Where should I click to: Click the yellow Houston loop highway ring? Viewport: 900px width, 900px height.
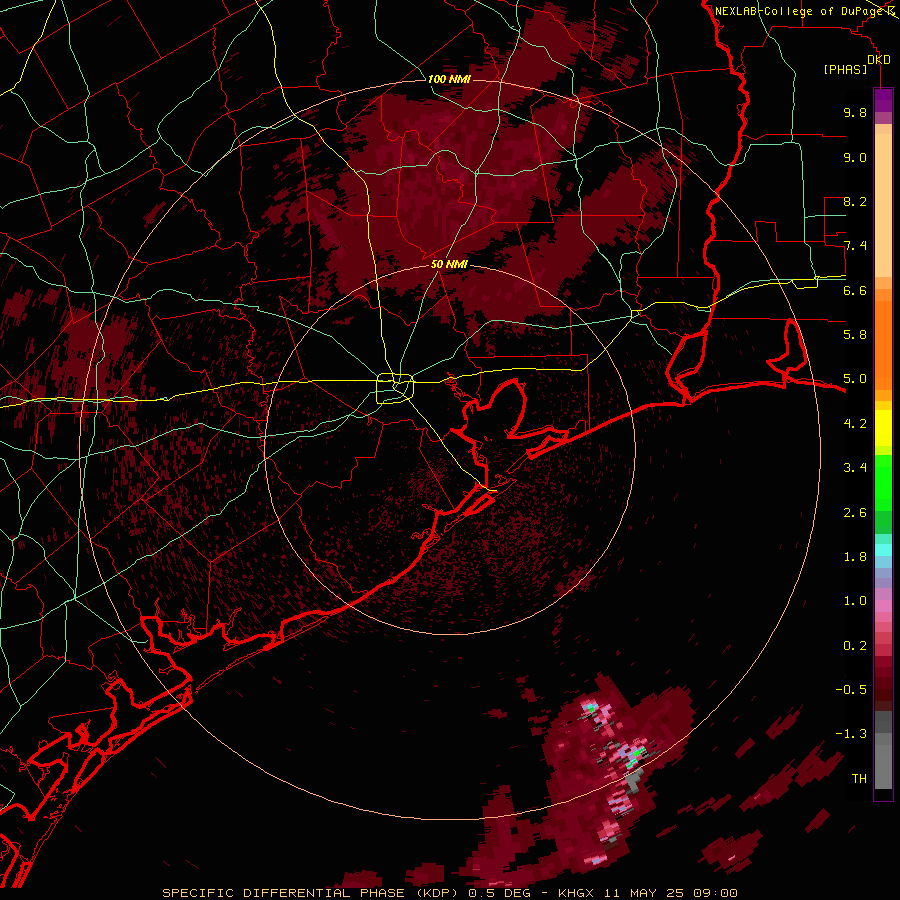point(395,389)
